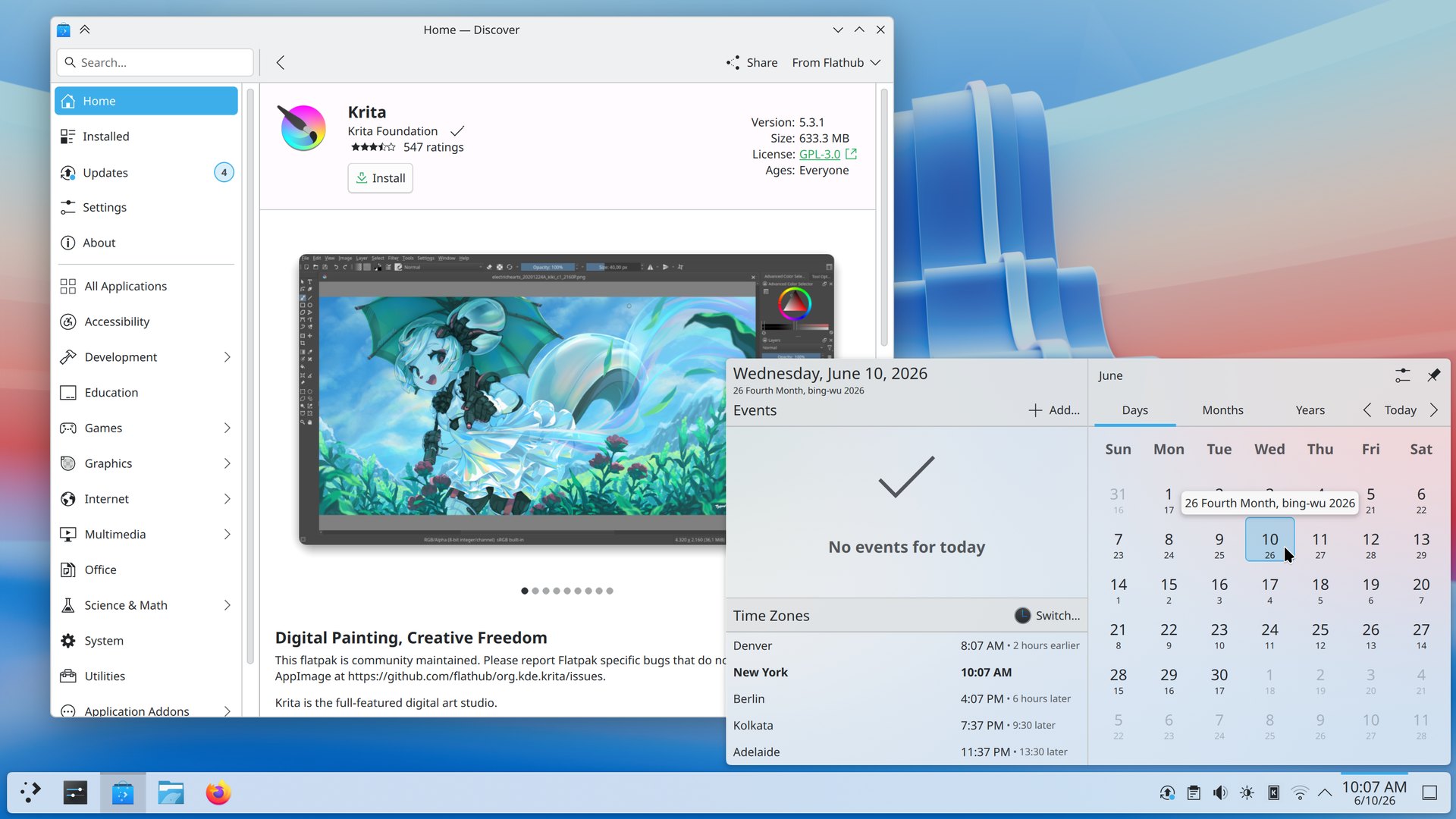Toggle the pin to keep calendar open
Image resolution: width=1456 pixels, height=819 pixels.
click(x=1433, y=375)
